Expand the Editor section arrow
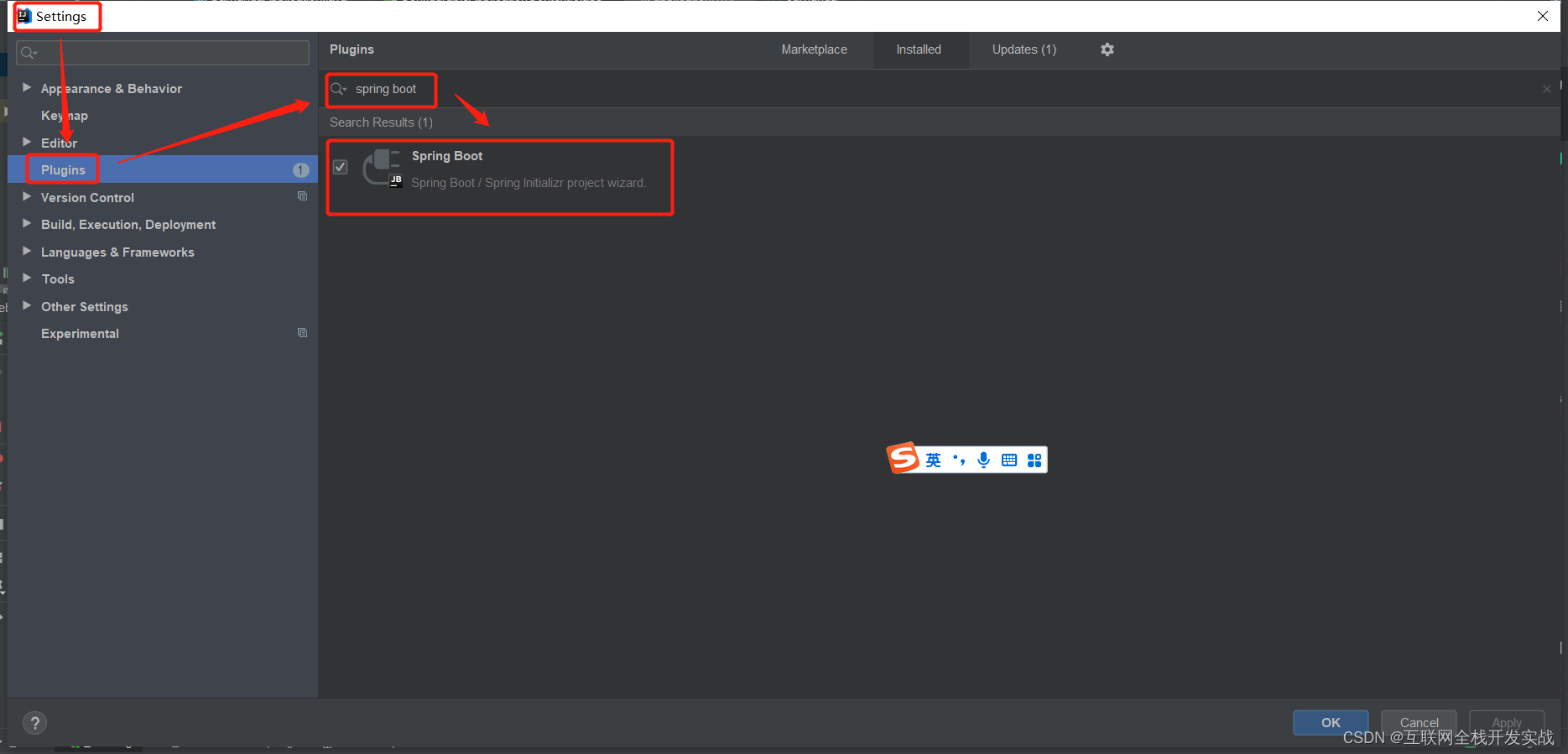This screenshot has width=1568, height=754. coord(27,142)
